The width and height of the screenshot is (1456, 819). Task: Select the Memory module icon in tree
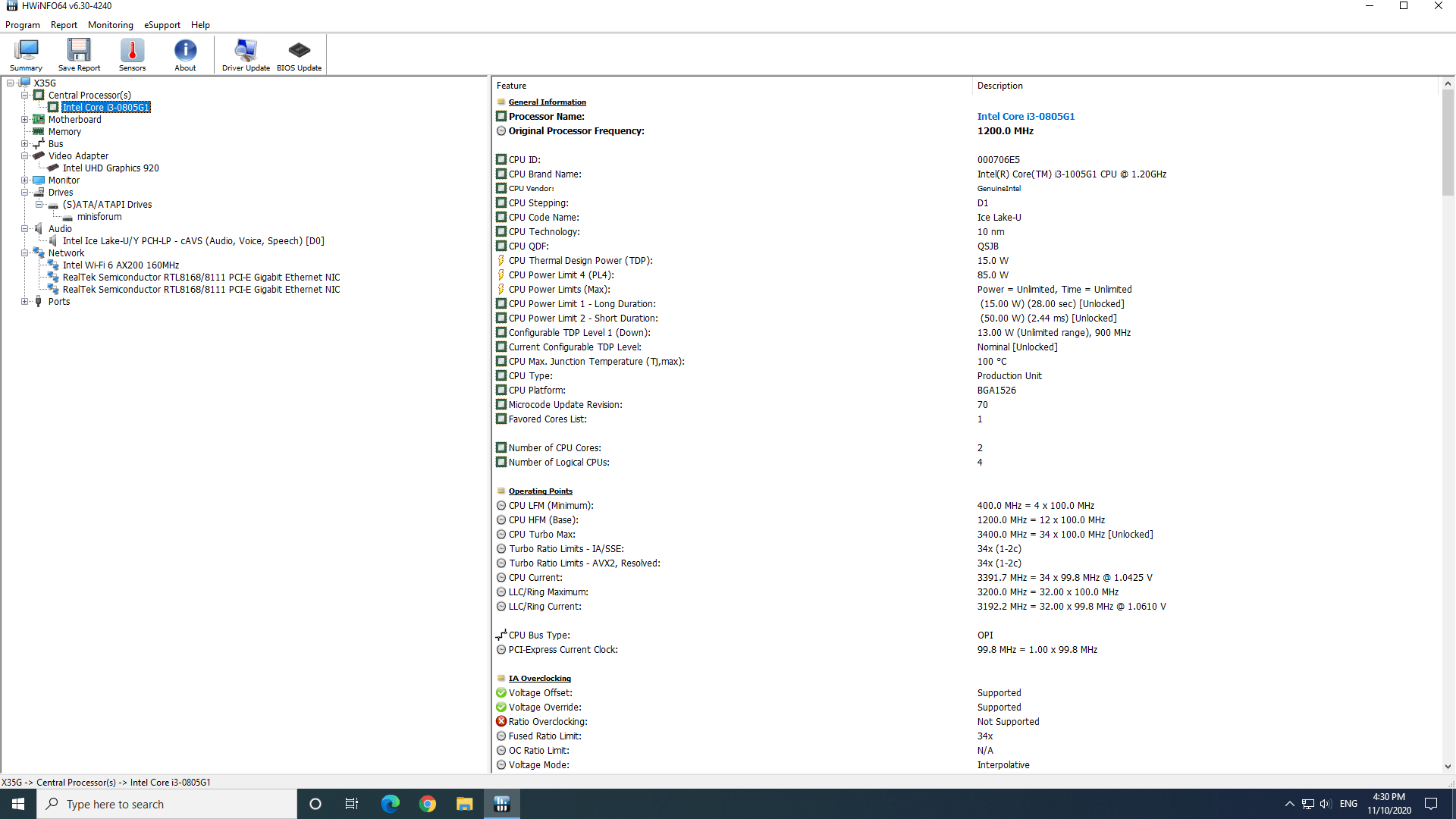pyautogui.click(x=39, y=132)
